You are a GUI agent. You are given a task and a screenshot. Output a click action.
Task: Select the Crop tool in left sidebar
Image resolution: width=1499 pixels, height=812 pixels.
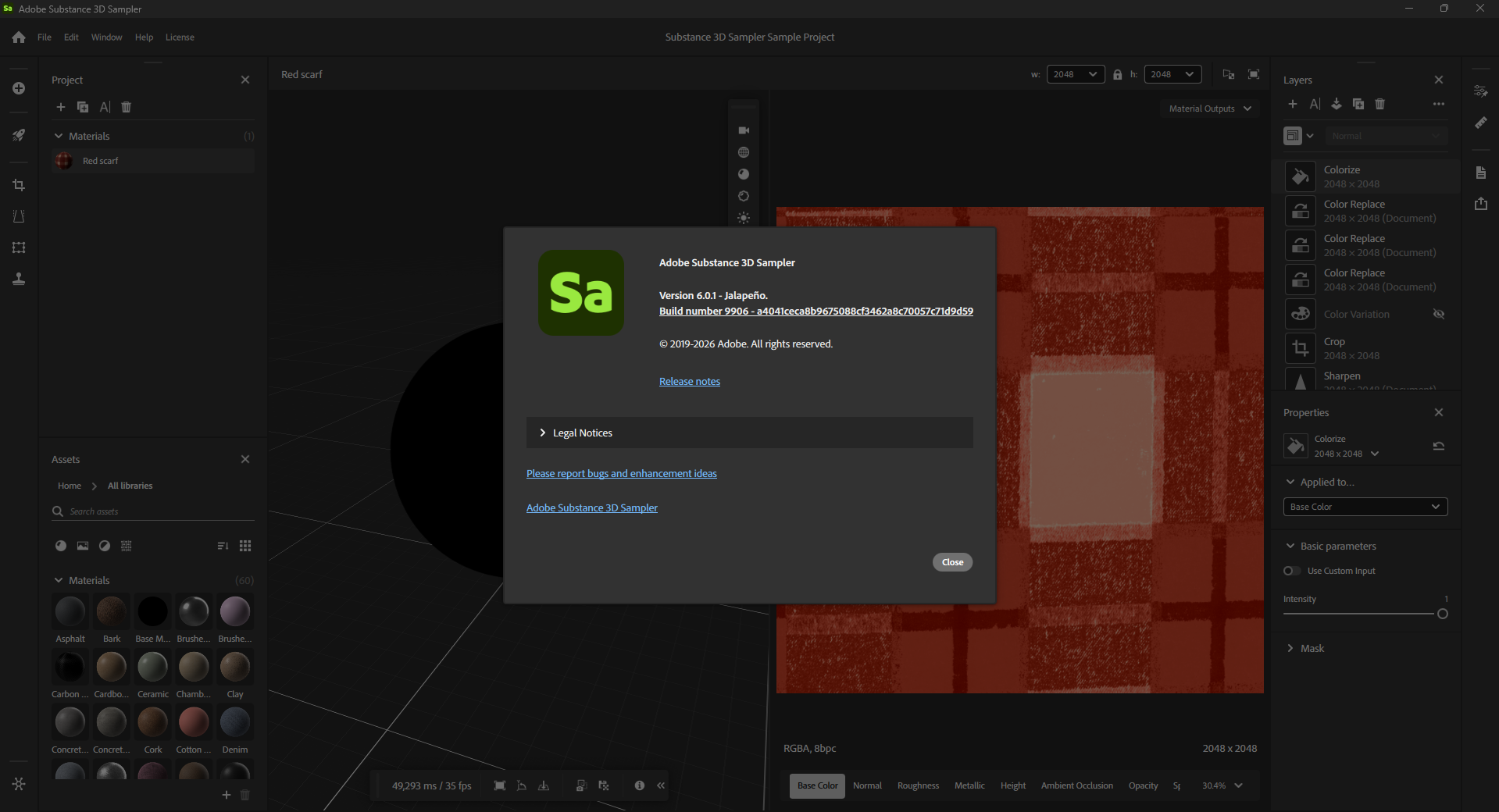pyautogui.click(x=19, y=185)
